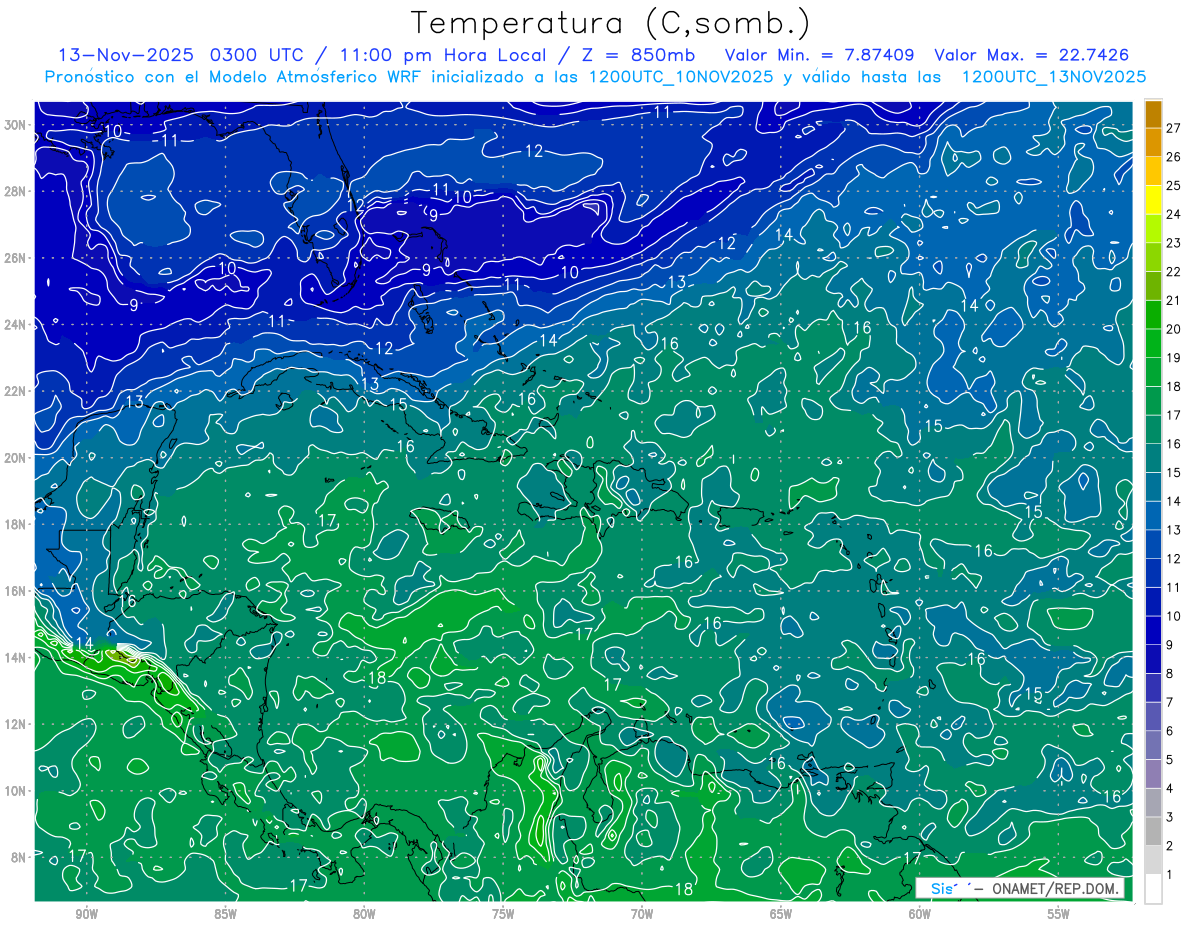
Task: Click the 80W longitude axis label
Action: [x=365, y=914]
